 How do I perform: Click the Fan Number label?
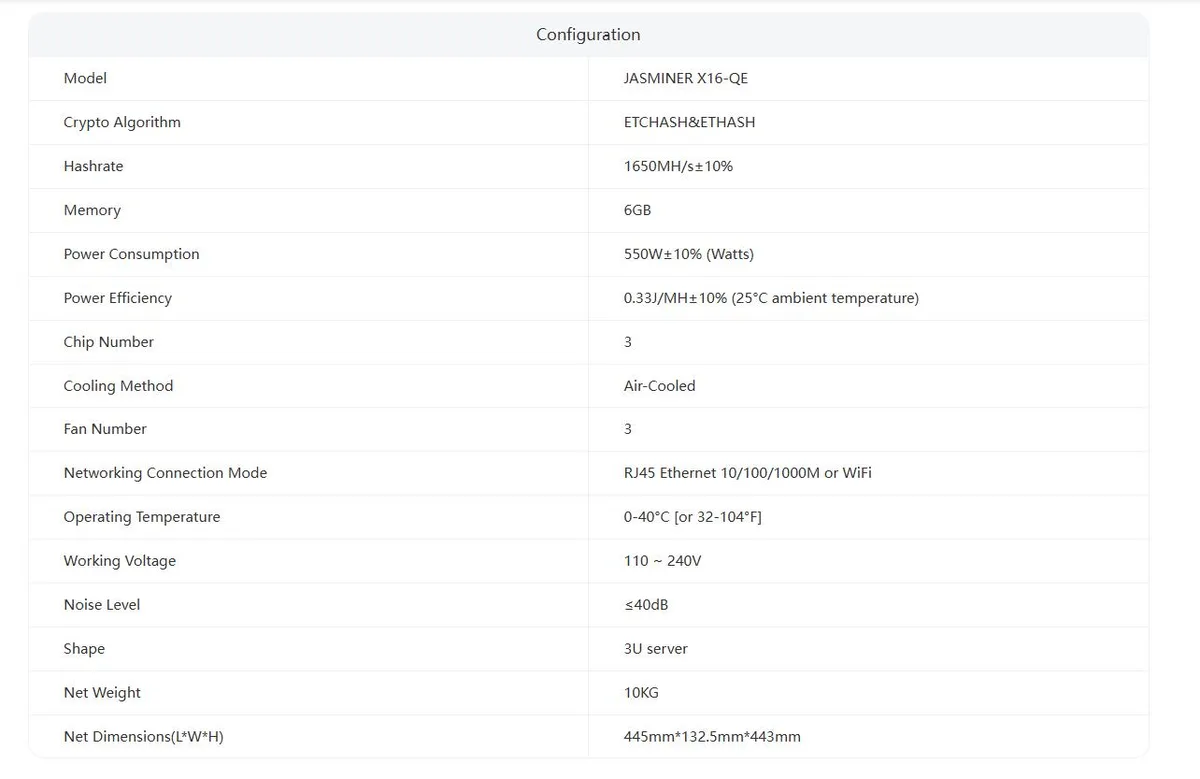click(x=104, y=429)
